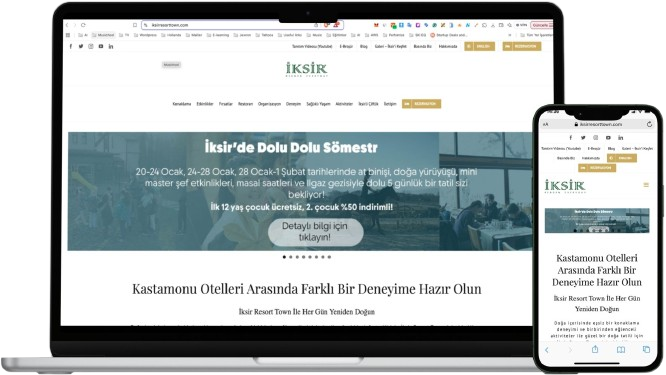Open the E-Broşür link on laptop
Image resolution: width=666 pixels, height=375 pixels.
point(346,46)
